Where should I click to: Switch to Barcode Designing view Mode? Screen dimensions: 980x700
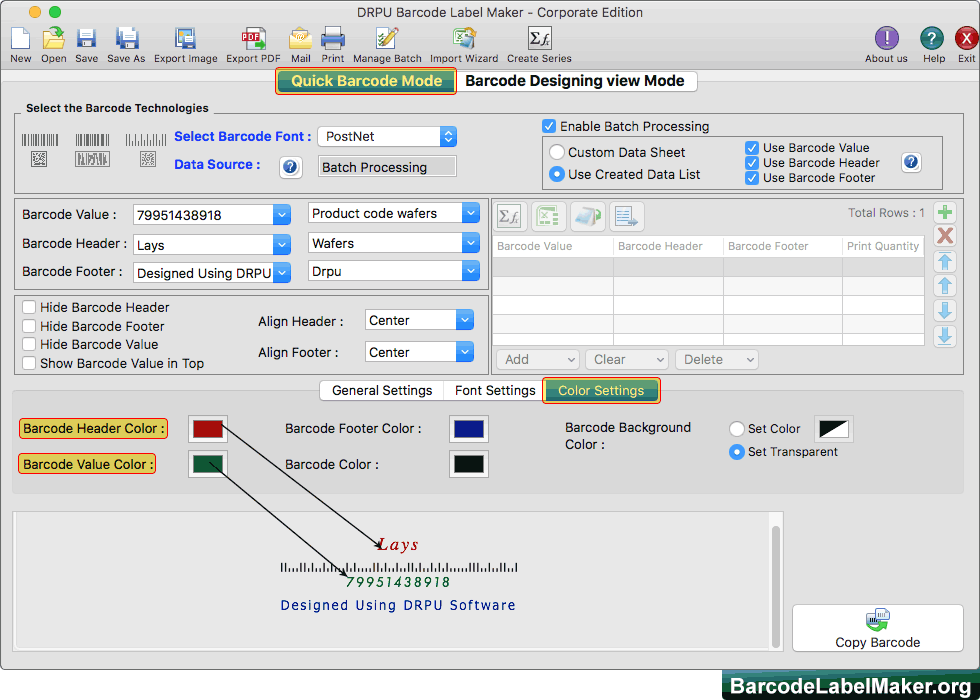pos(575,81)
